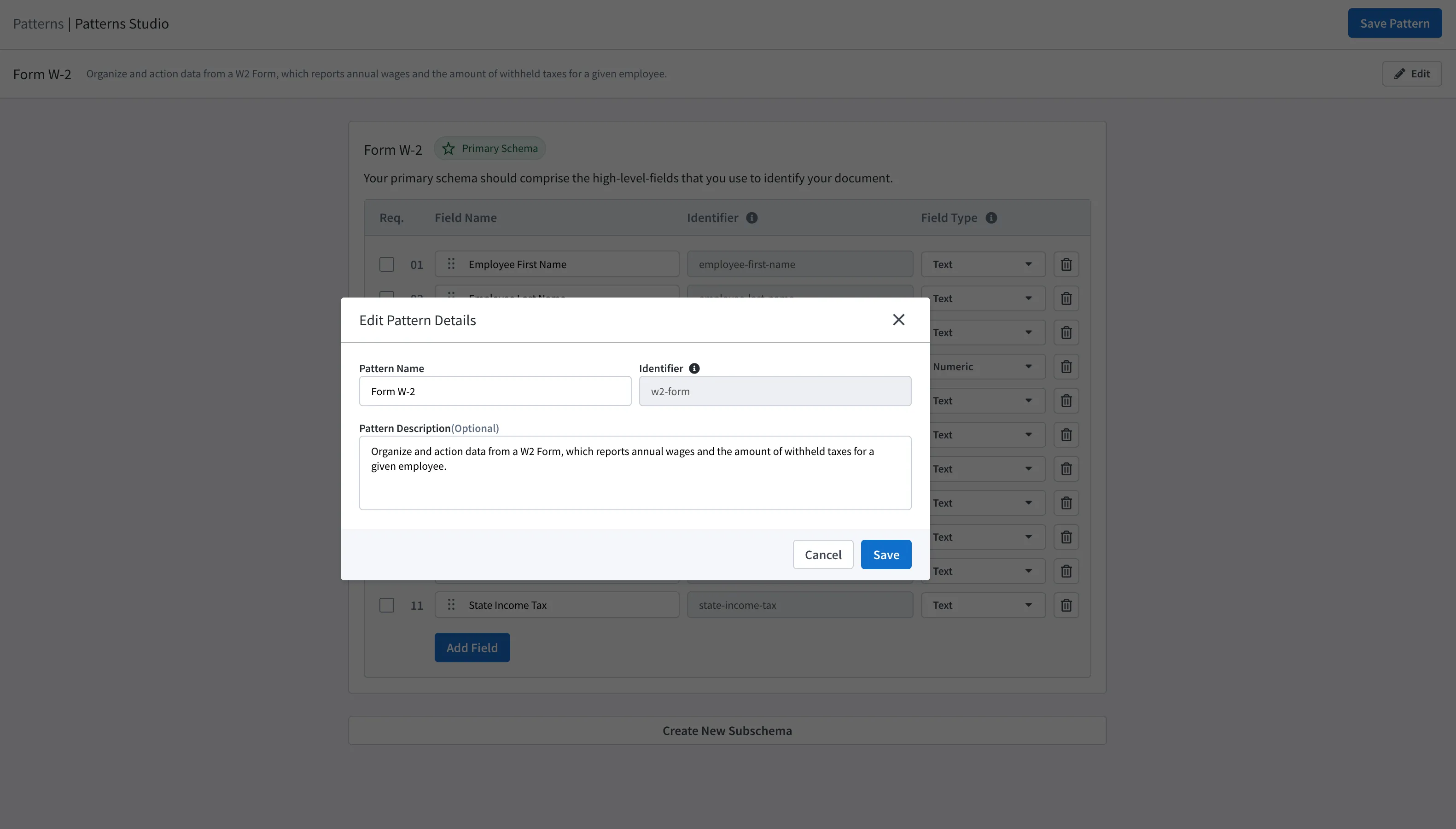Click the state-income-tax identifier field
The width and height of the screenshot is (1456, 829).
point(800,605)
